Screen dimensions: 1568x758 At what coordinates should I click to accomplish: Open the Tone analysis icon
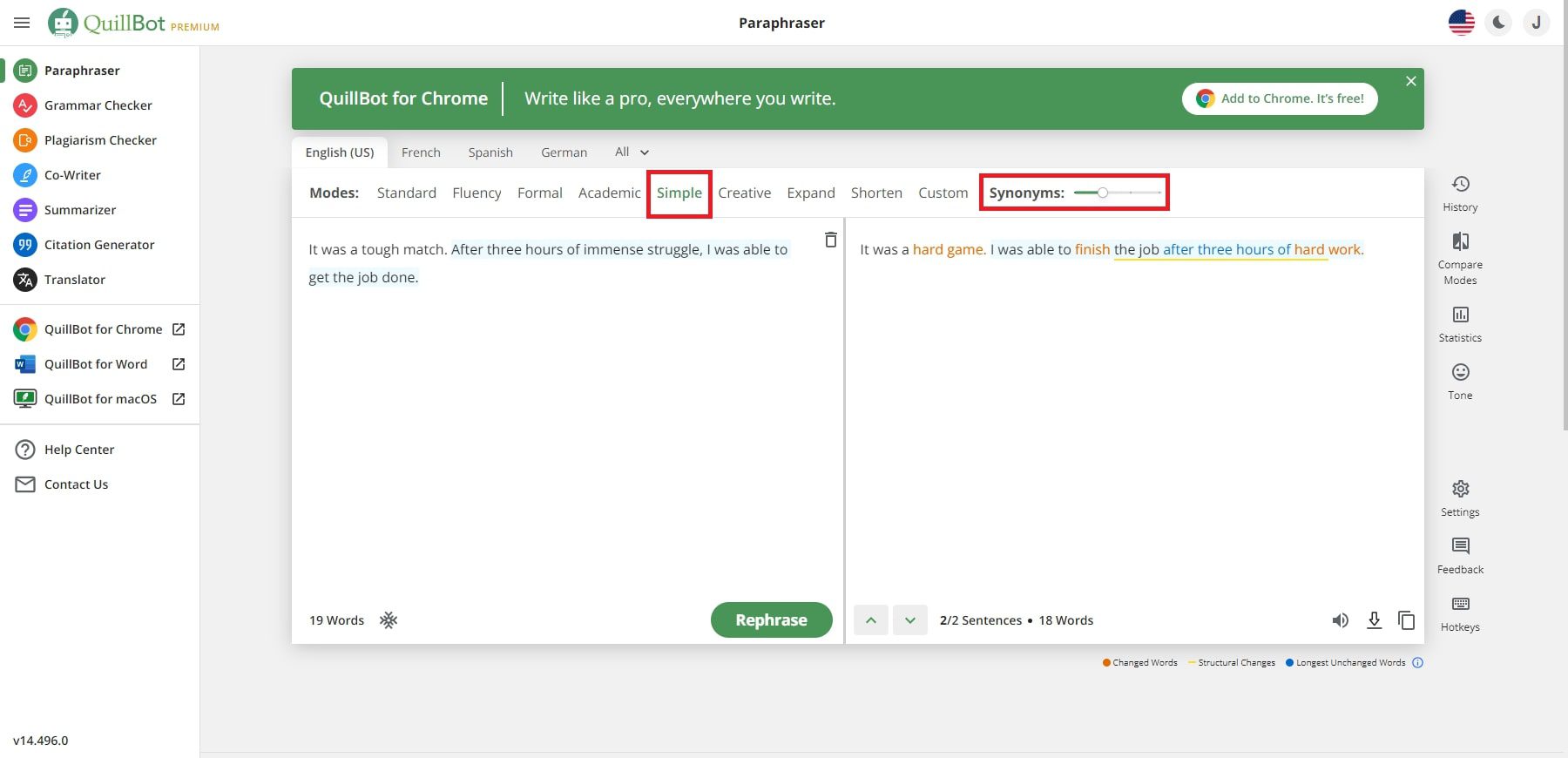(1460, 373)
